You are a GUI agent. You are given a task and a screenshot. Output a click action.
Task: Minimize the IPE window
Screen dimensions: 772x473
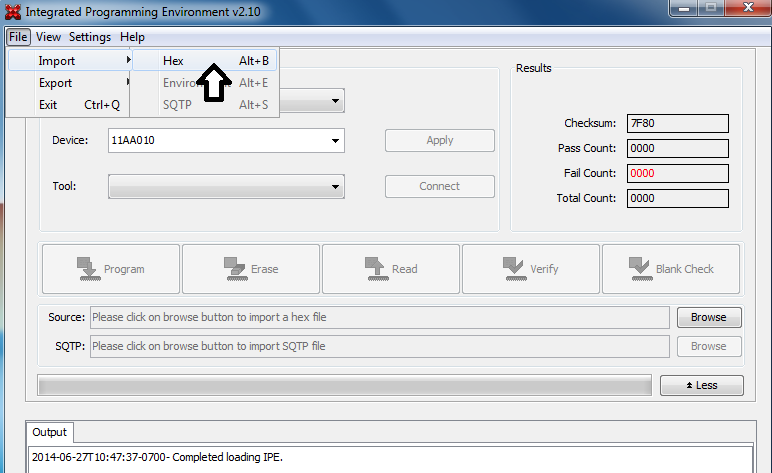(x=683, y=8)
